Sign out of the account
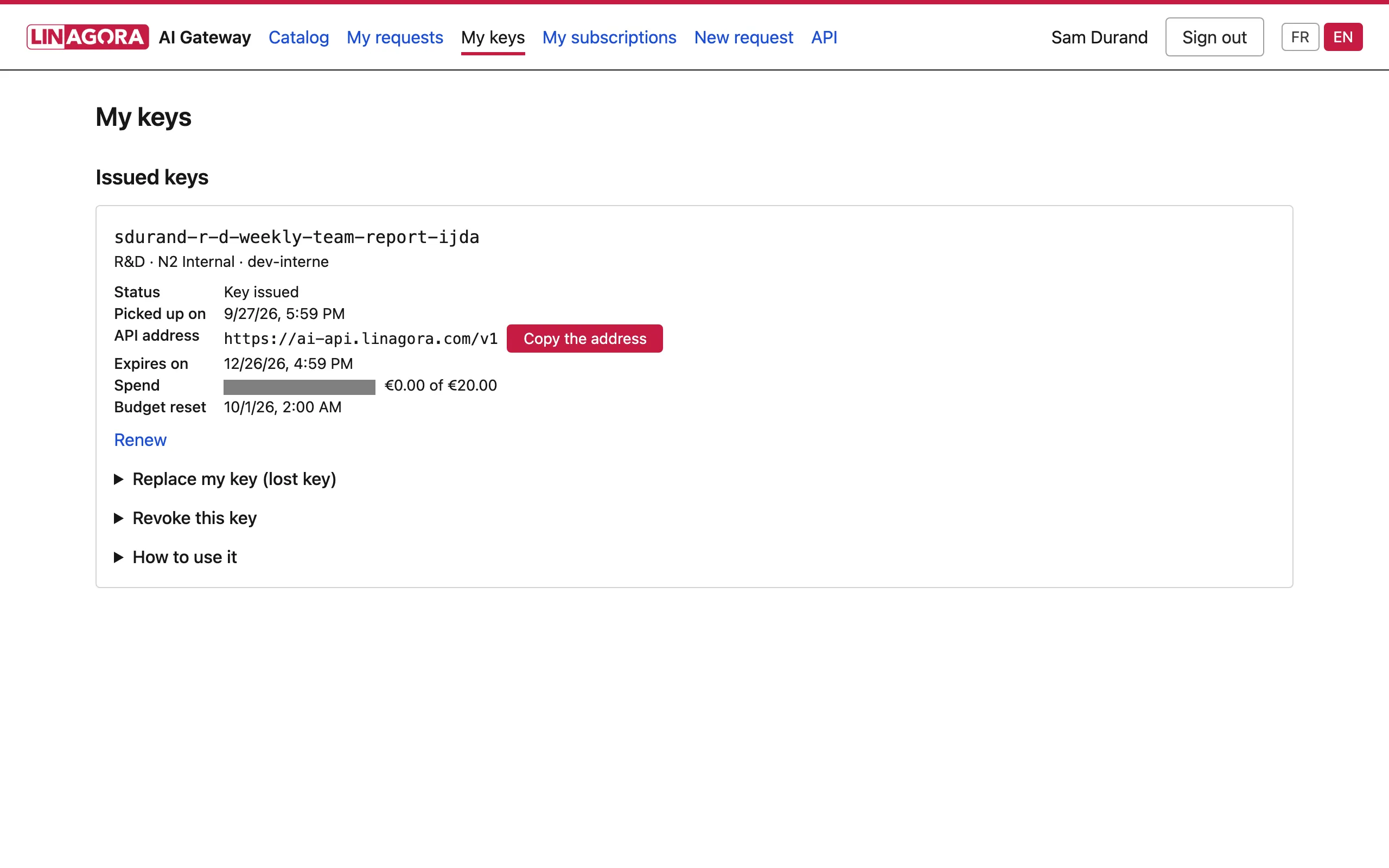The width and height of the screenshot is (1389, 868). tap(1214, 37)
